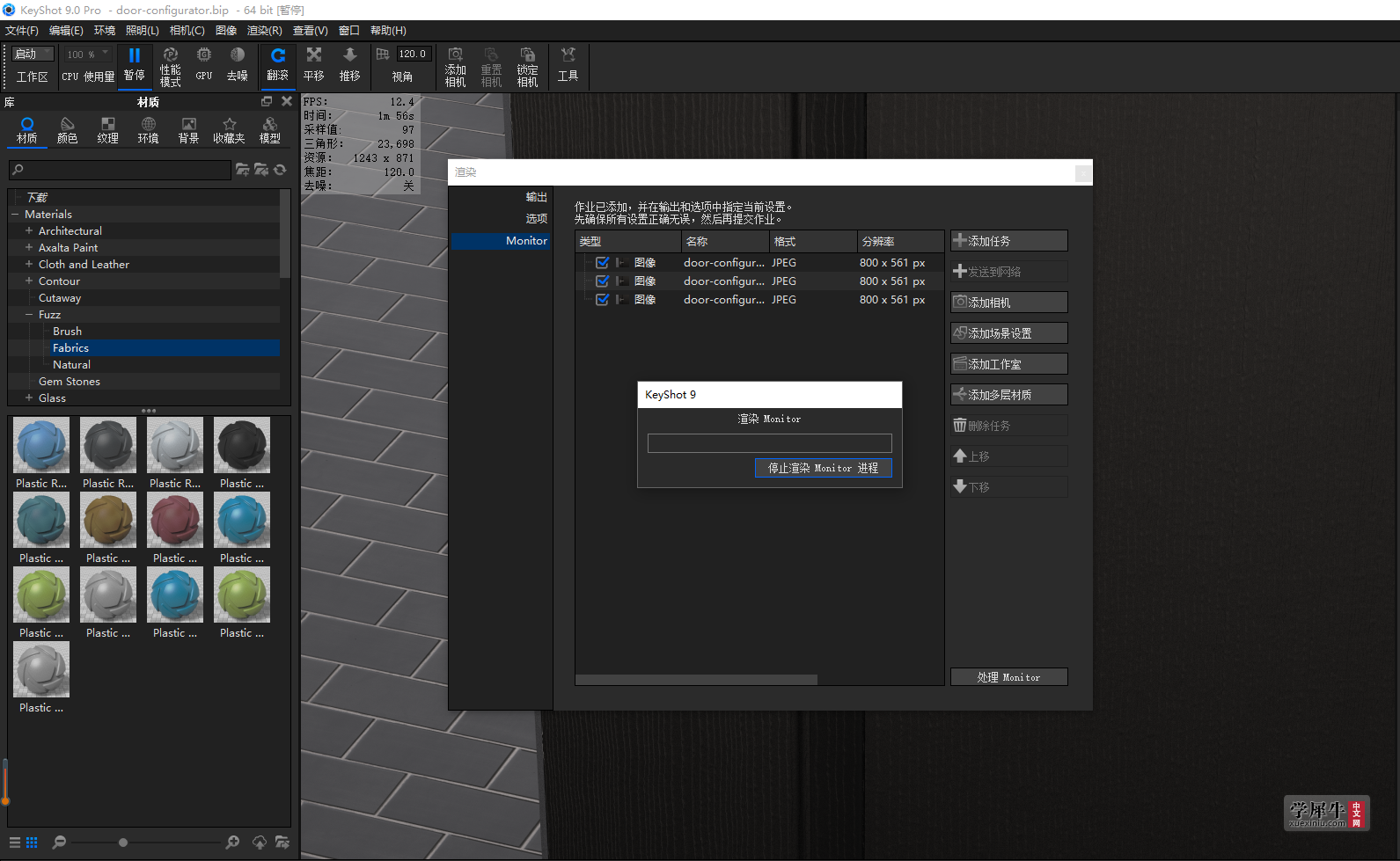Click the 添加相机 button in render dialog
The width and height of the screenshot is (1400, 861).
coord(1009,303)
